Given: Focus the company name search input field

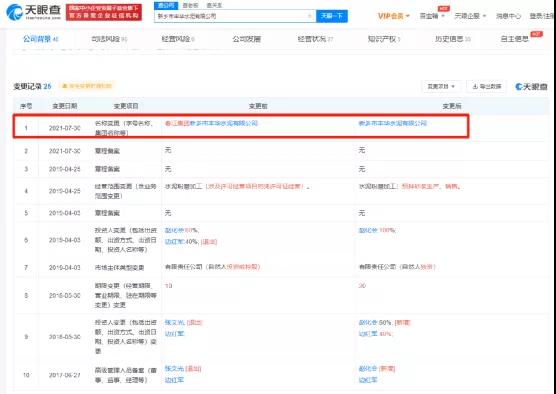Looking at the screenshot, I should (x=230, y=16).
